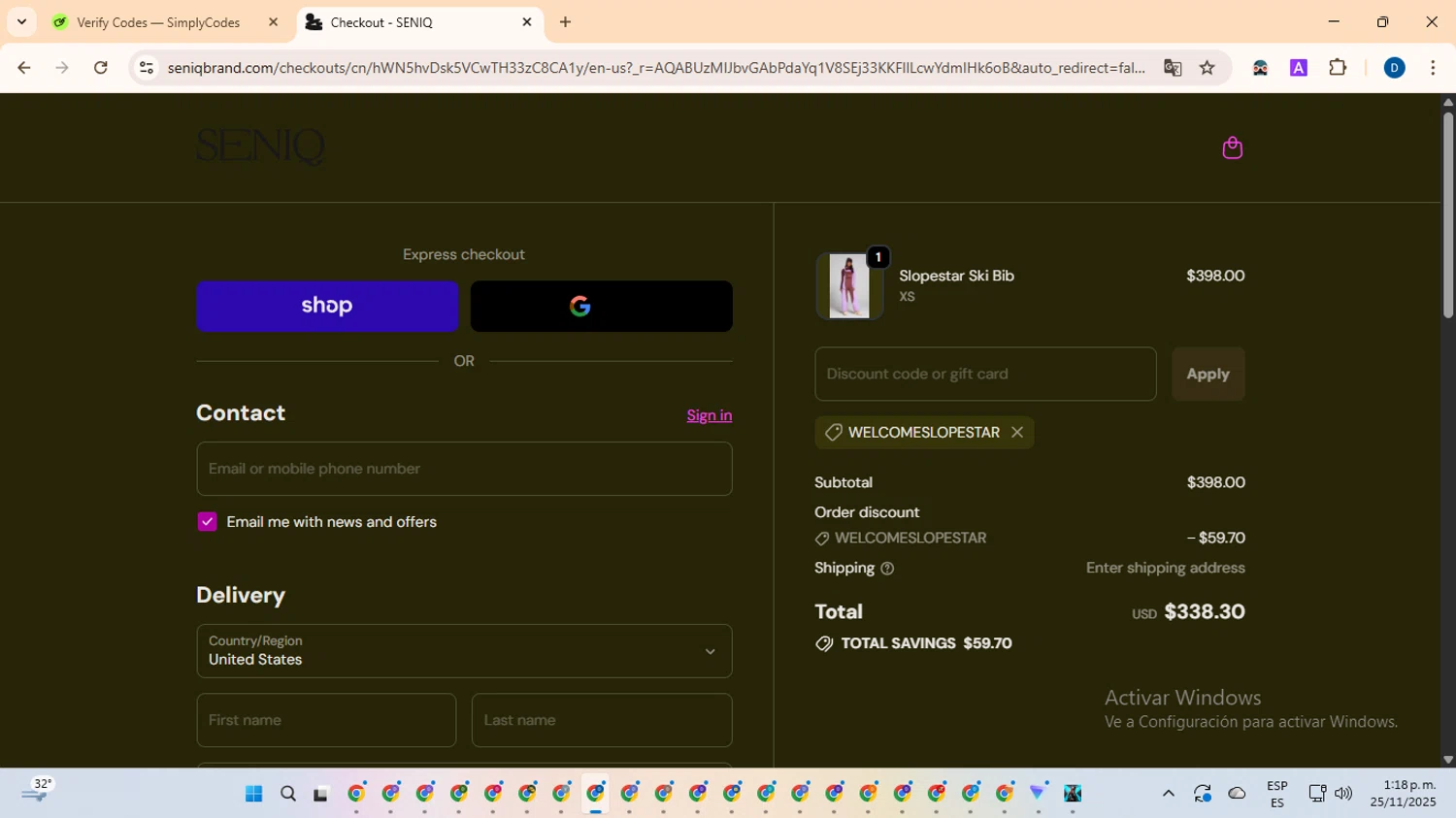This screenshot has width=1456, height=818.
Task: Apply the discount code
Action: [x=1208, y=374]
